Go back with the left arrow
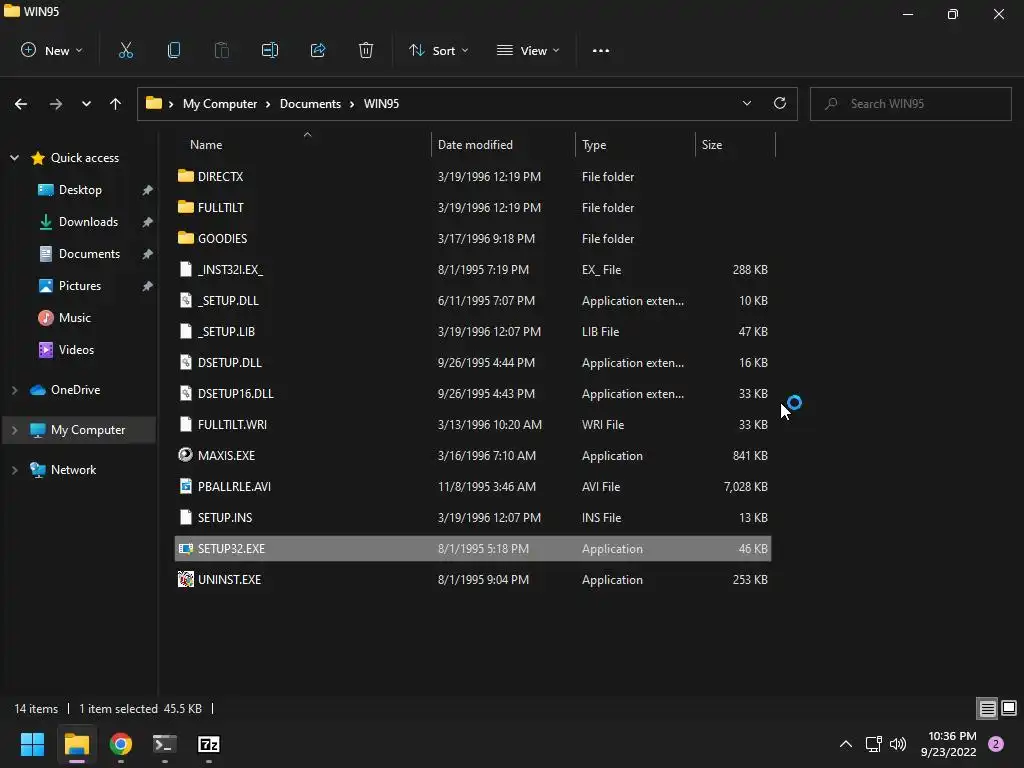The height and width of the screenshot is (768, 1024). tap(21, 104)
